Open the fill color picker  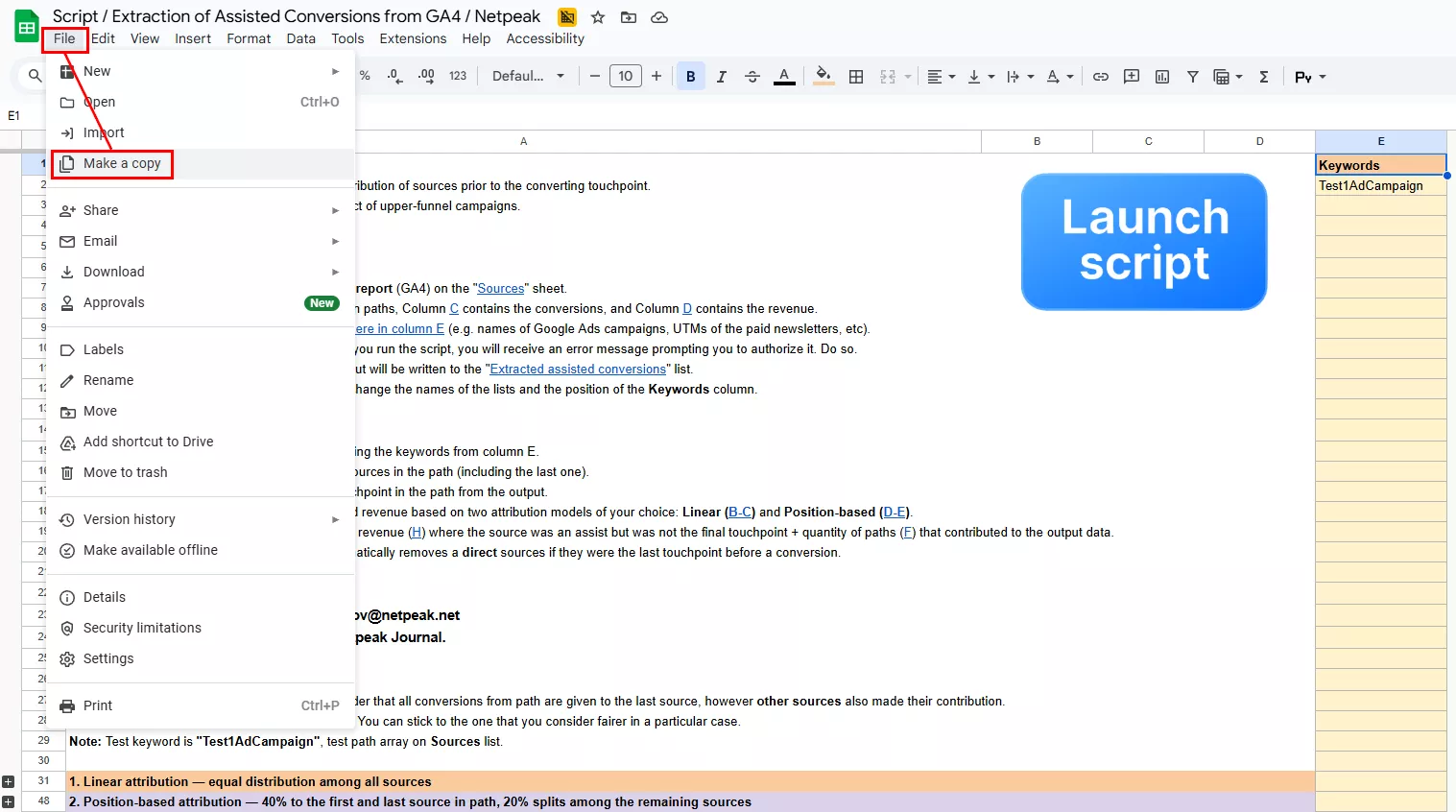coord(823,77)
